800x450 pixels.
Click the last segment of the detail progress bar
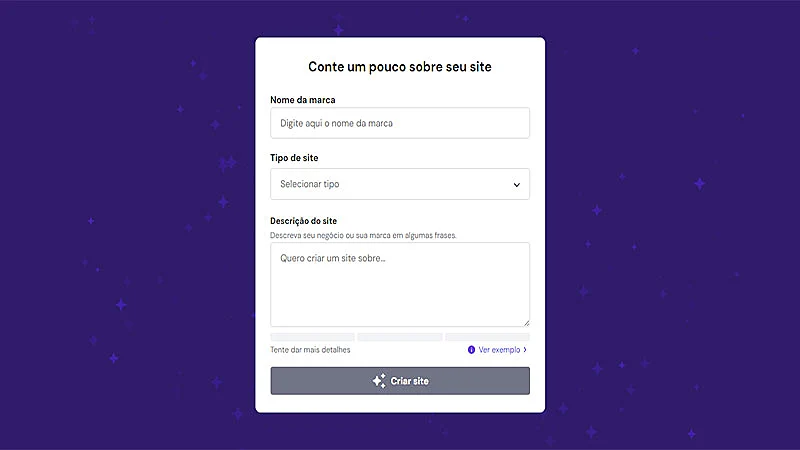pos(487,337)
